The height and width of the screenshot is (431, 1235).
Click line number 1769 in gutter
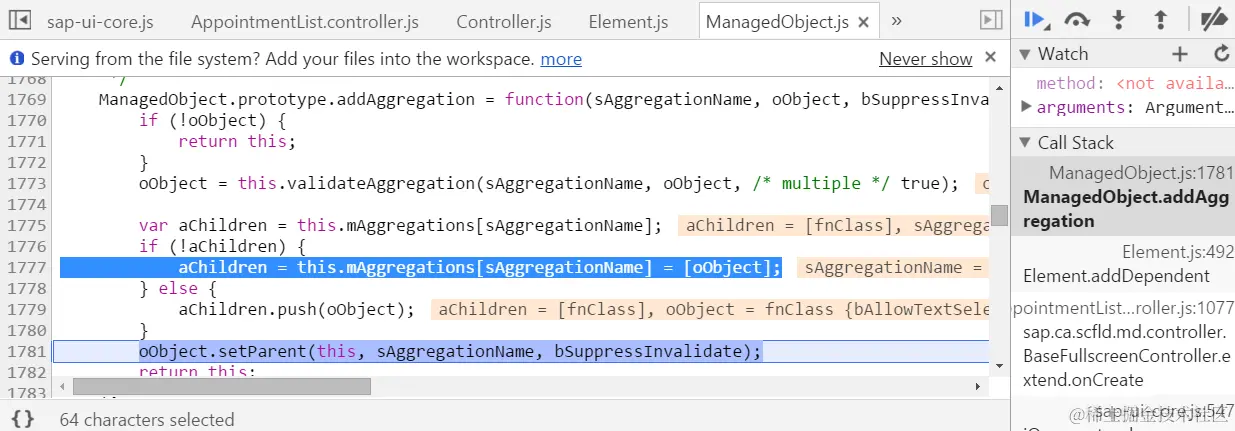[x=26, y=99]
